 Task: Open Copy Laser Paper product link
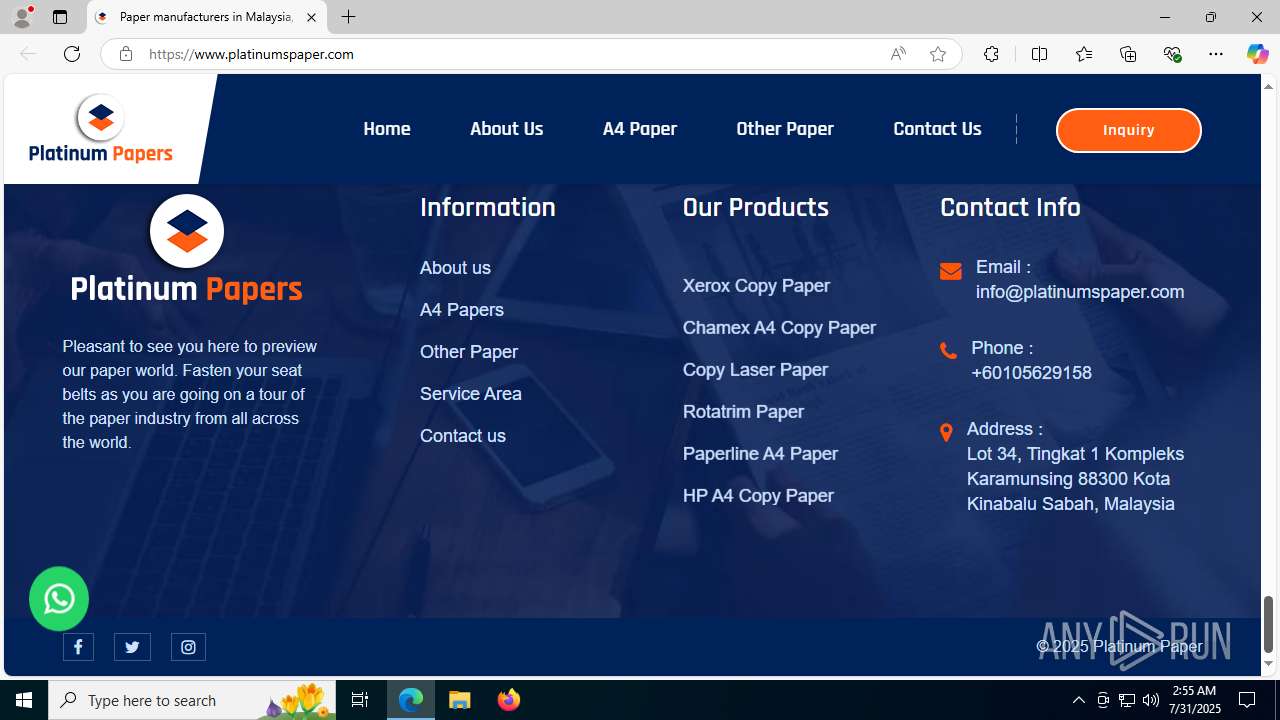pos(755,370)
